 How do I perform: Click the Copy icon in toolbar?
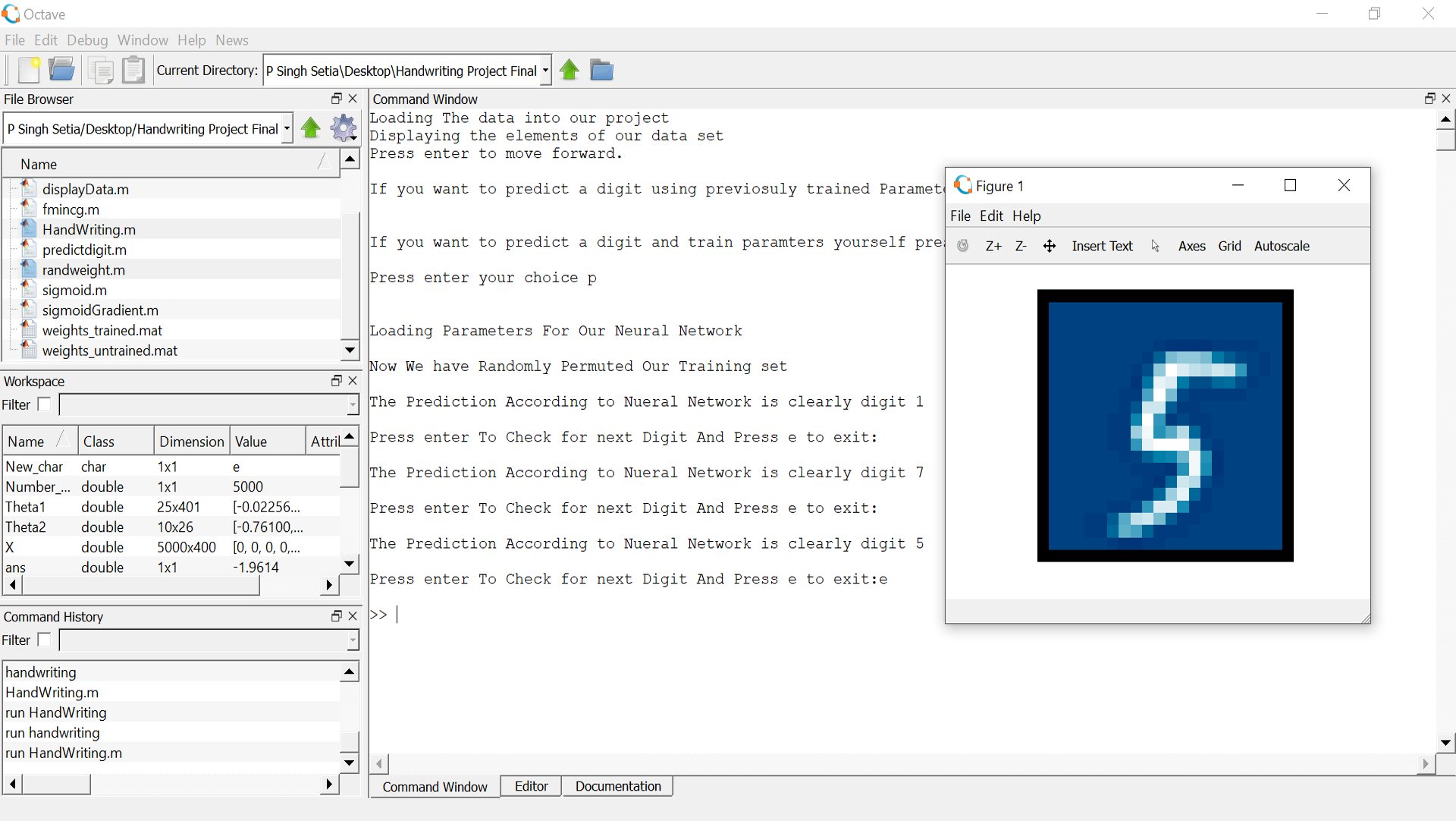click(101, 71)
